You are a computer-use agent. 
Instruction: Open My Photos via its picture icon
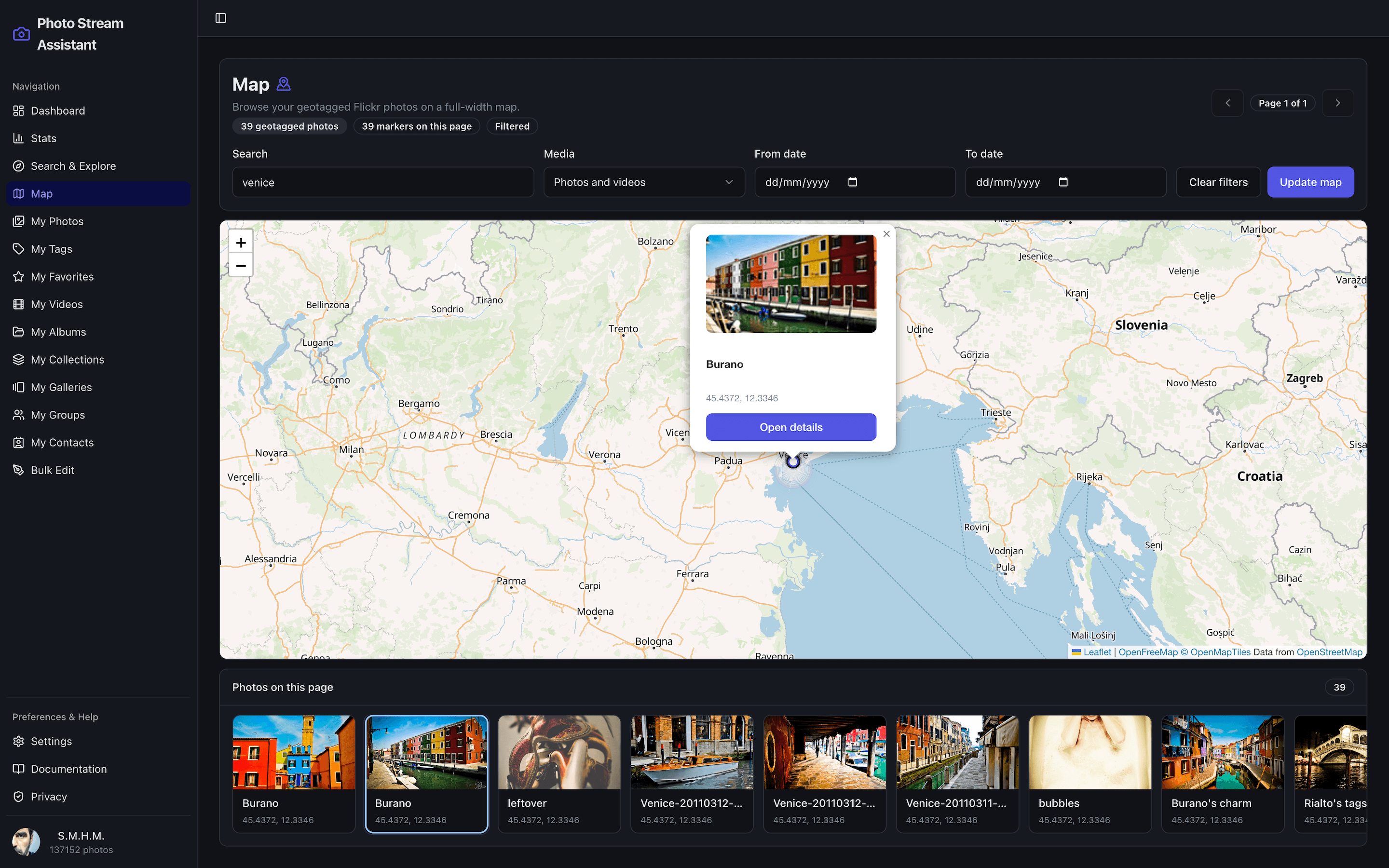click(19, 221)
